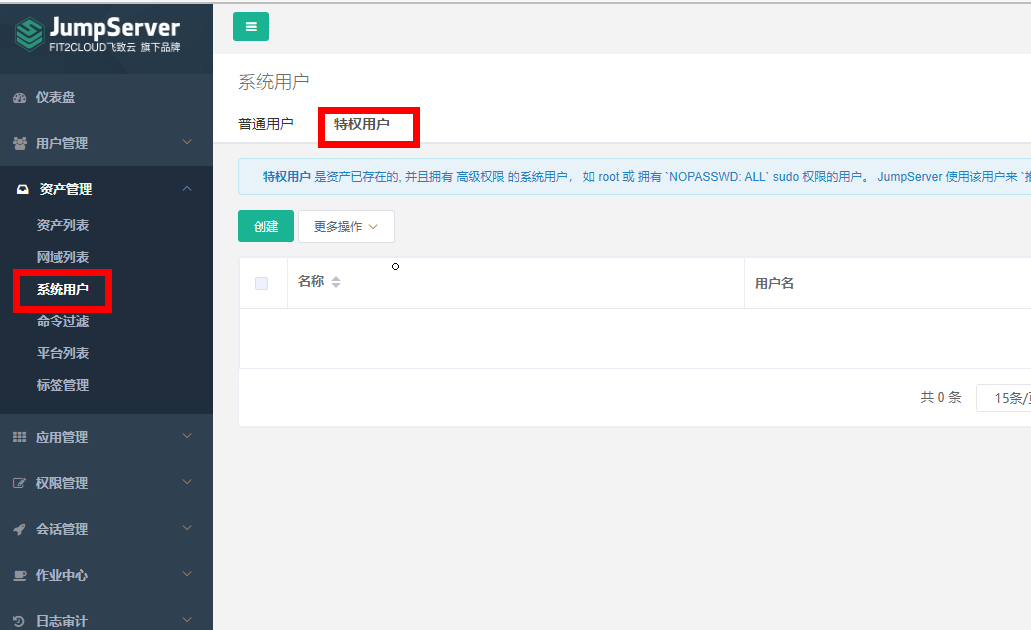Expand the 日志审计 menu chevron
The height and width of the screenshot is (630, 1031).
pyautogui.click(x=187, y=619)
